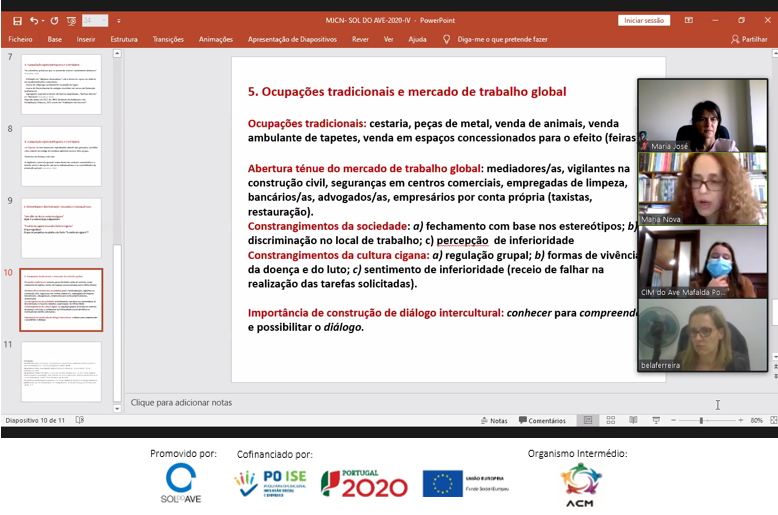Click the Iniciar sessão button
Viewport: 778px width, 515px height.
pos(644,20)
